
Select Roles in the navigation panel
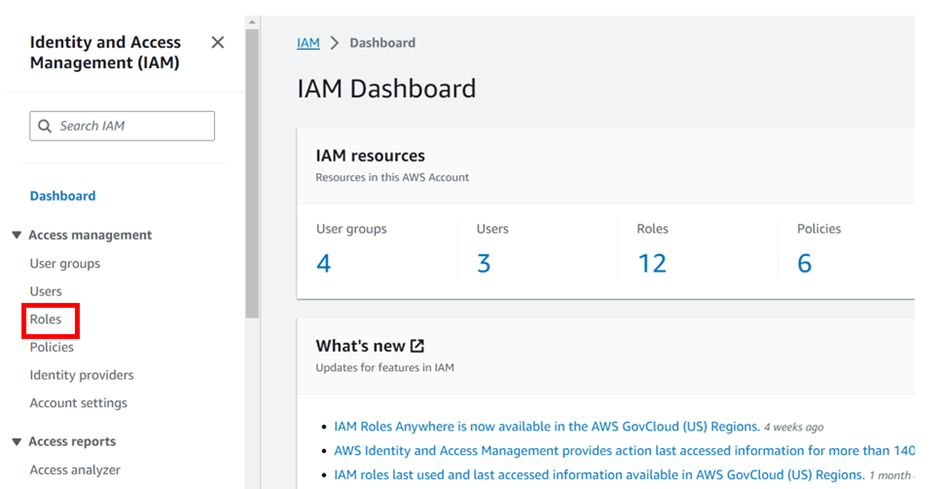(46, 320)
